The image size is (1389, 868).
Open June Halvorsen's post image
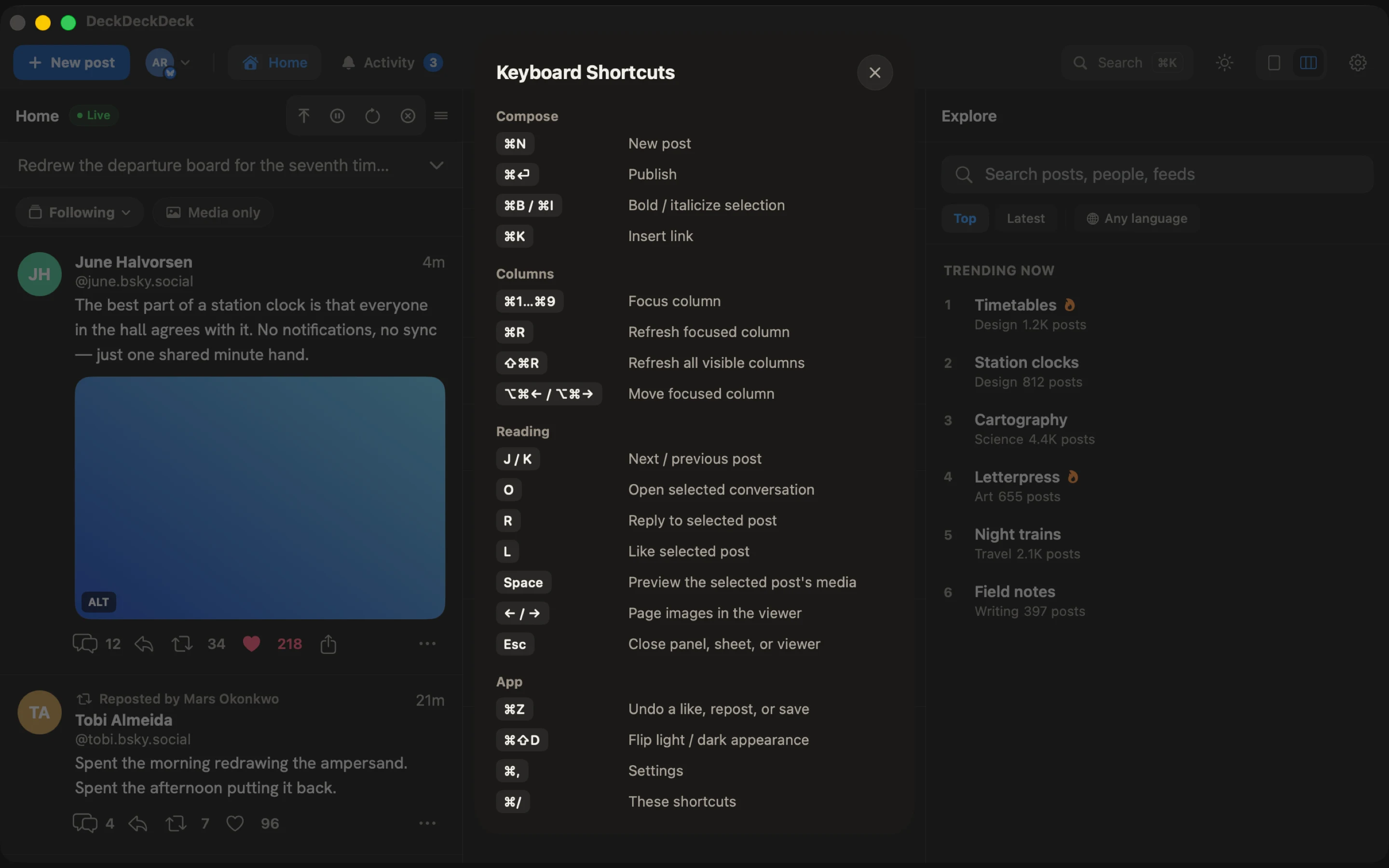260,498
